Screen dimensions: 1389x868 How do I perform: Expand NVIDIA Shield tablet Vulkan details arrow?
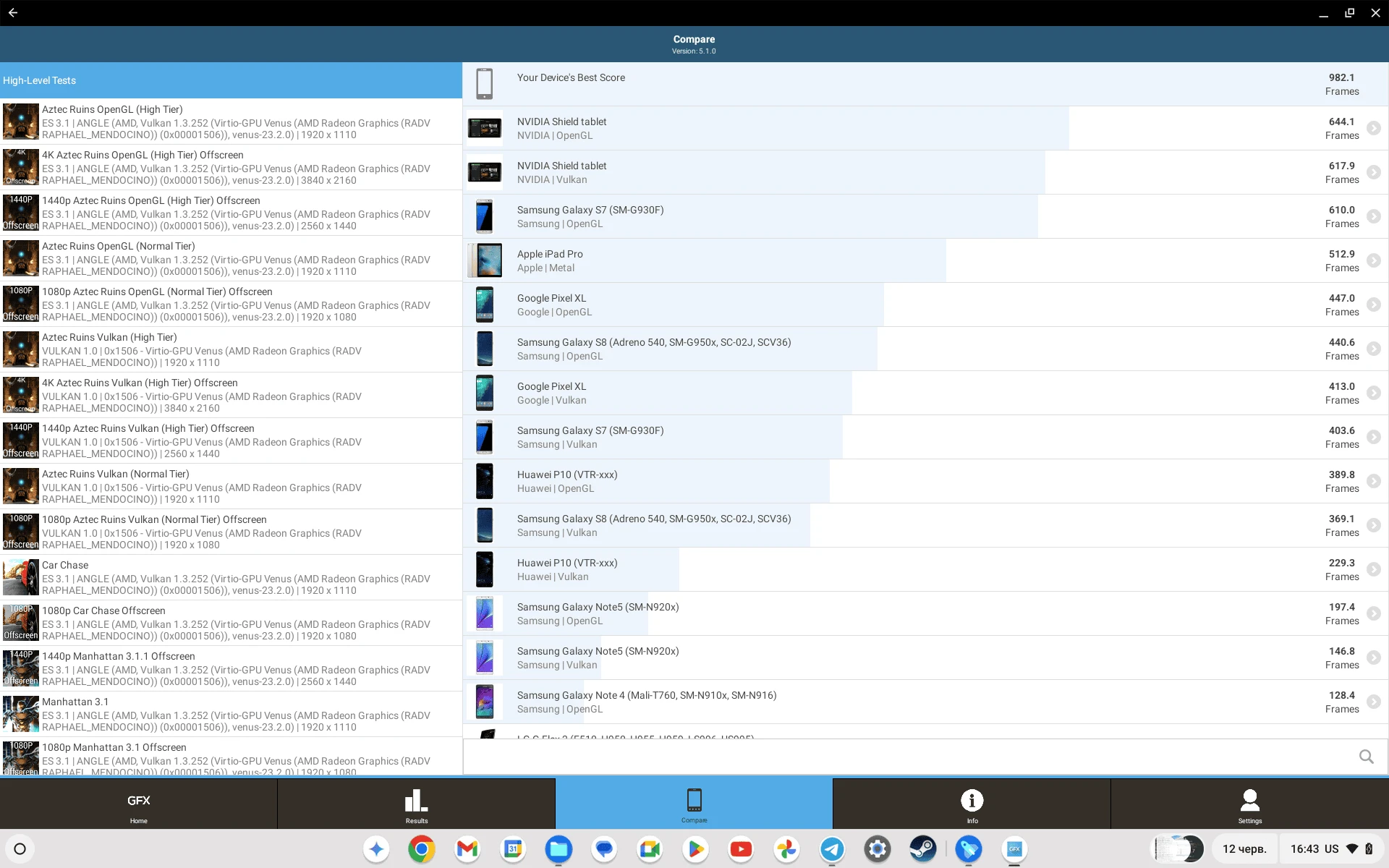point(1373,172)
